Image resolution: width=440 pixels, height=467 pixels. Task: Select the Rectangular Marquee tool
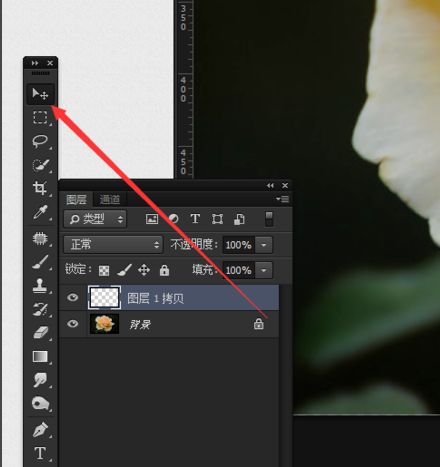tap(40, 117)
